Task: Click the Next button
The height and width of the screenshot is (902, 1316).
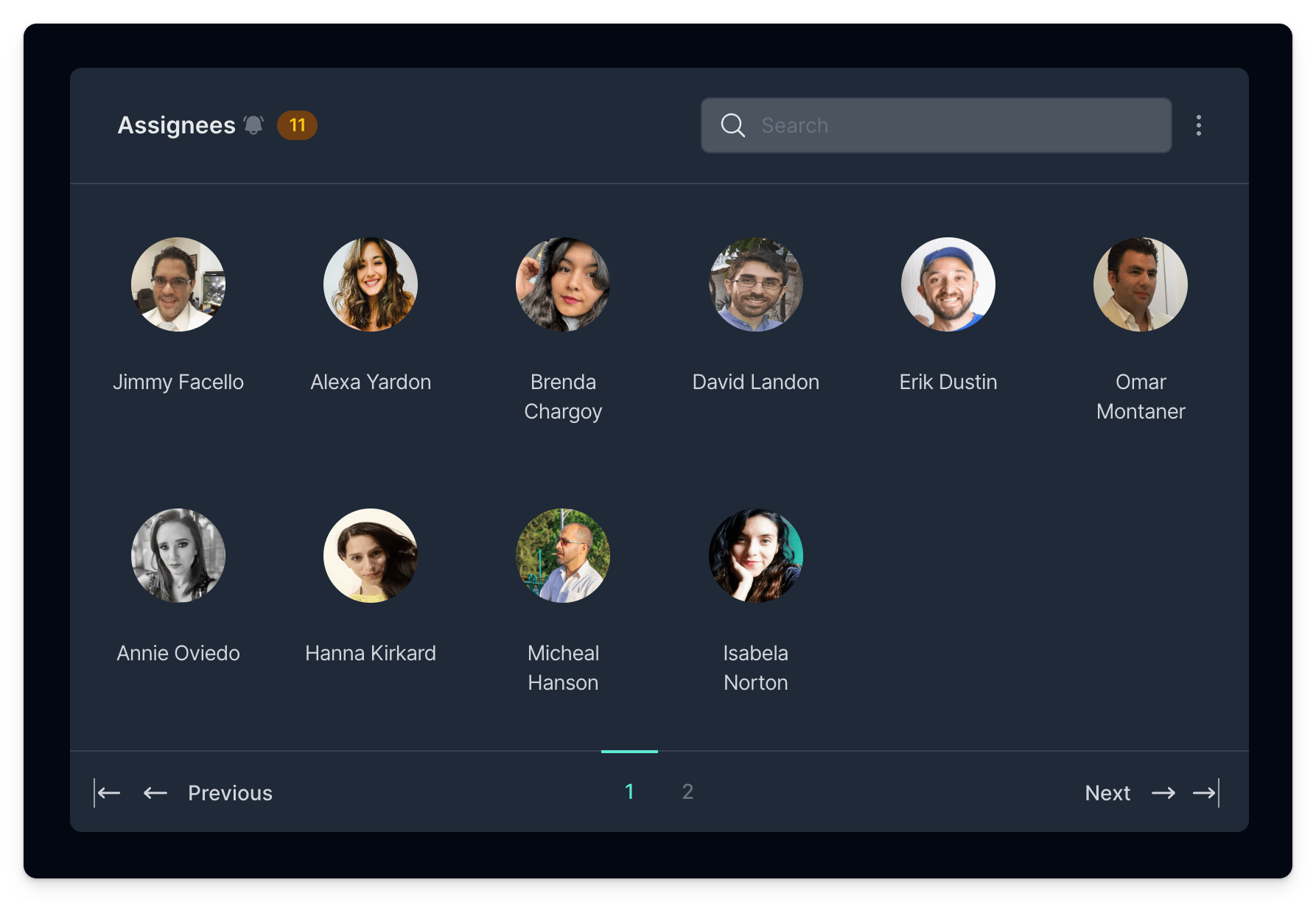Action: [1107, 793]
